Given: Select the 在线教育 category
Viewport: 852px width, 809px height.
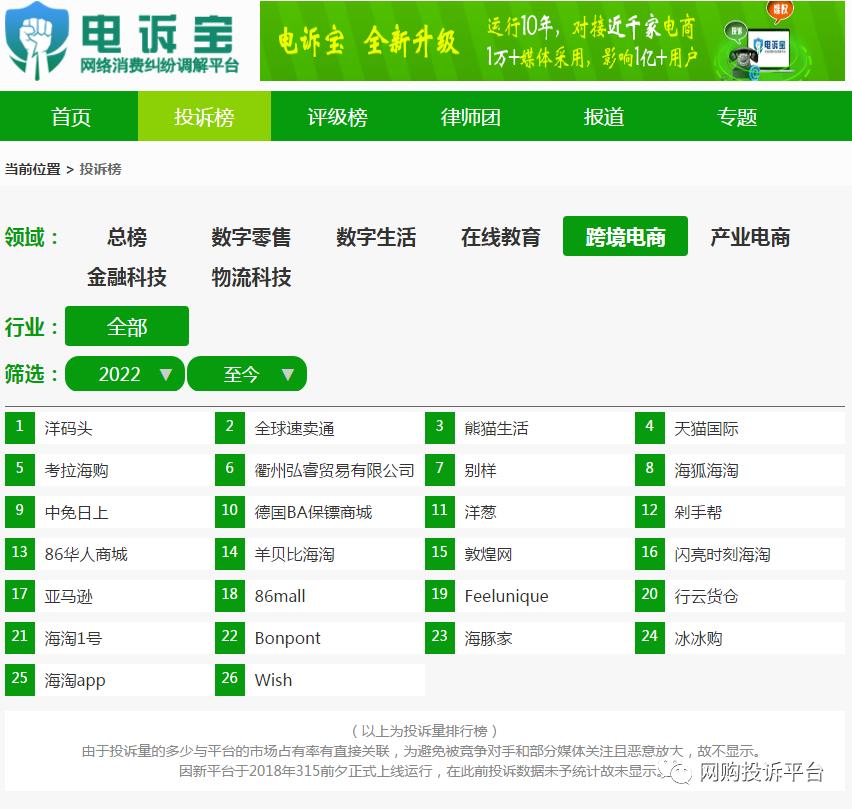Looking at the screenshot, I should 500,237.
